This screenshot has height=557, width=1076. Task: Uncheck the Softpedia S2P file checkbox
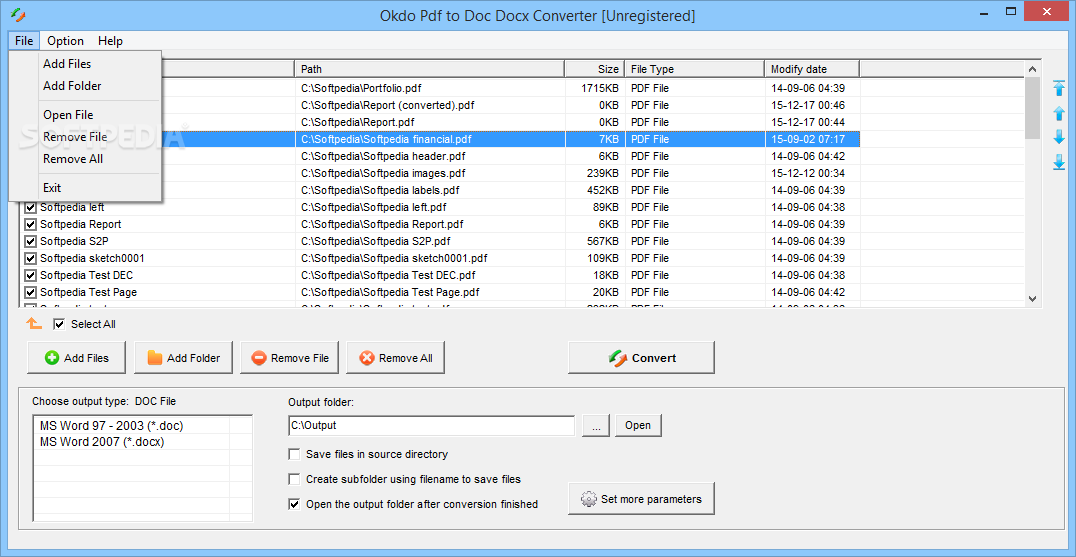(x=30, y=241)
